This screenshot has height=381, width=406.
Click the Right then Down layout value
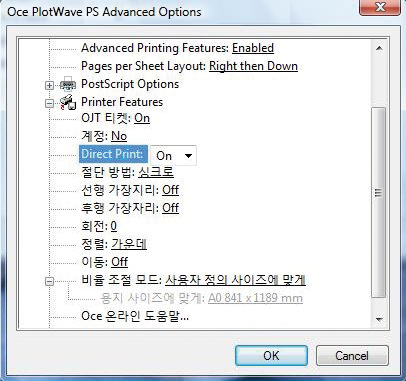point(253,66)
